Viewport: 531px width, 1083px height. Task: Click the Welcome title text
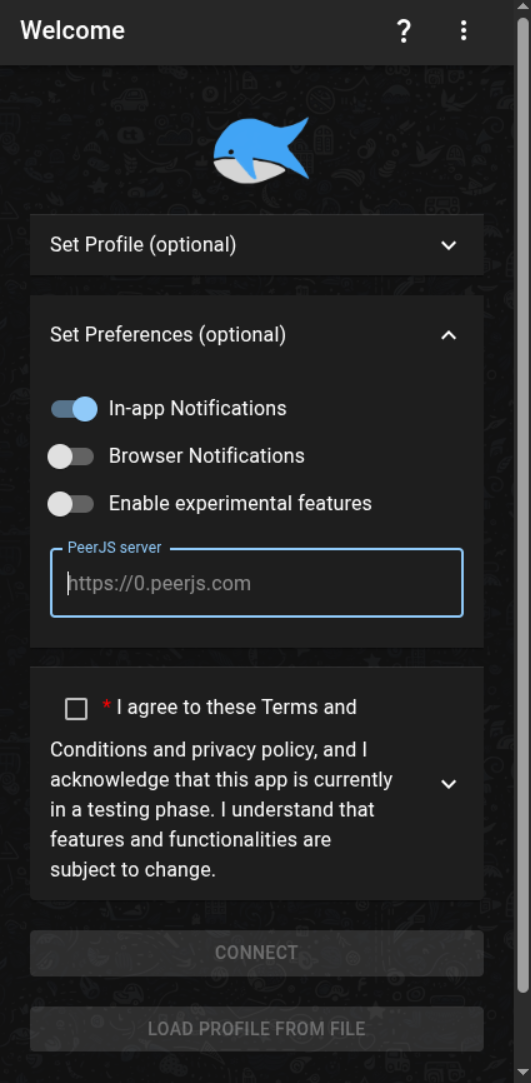[x=73, y=31]
